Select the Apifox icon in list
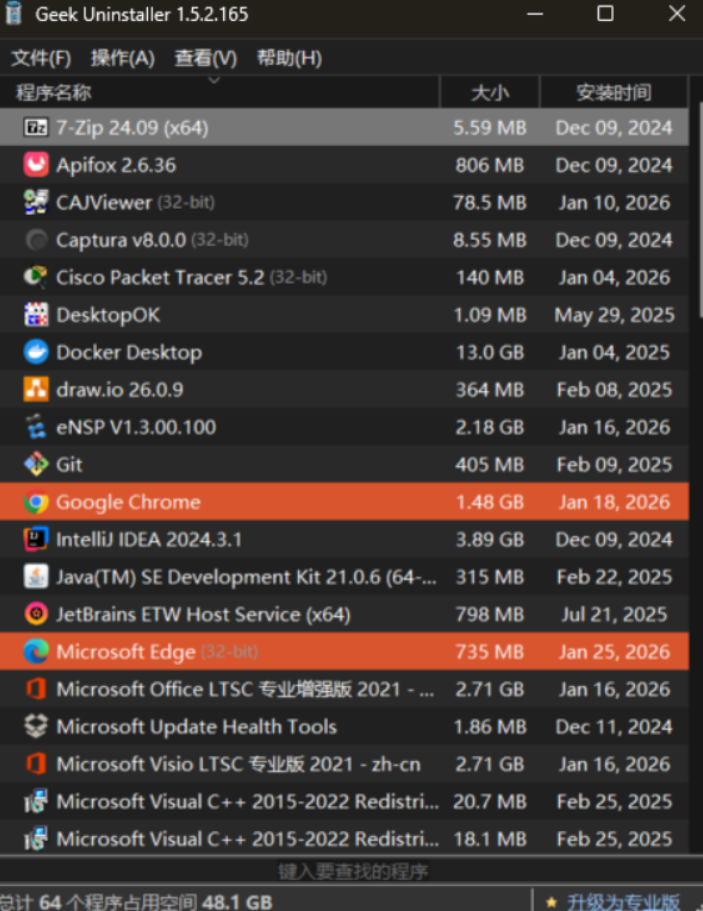703x911 pixels. point(36,165)
